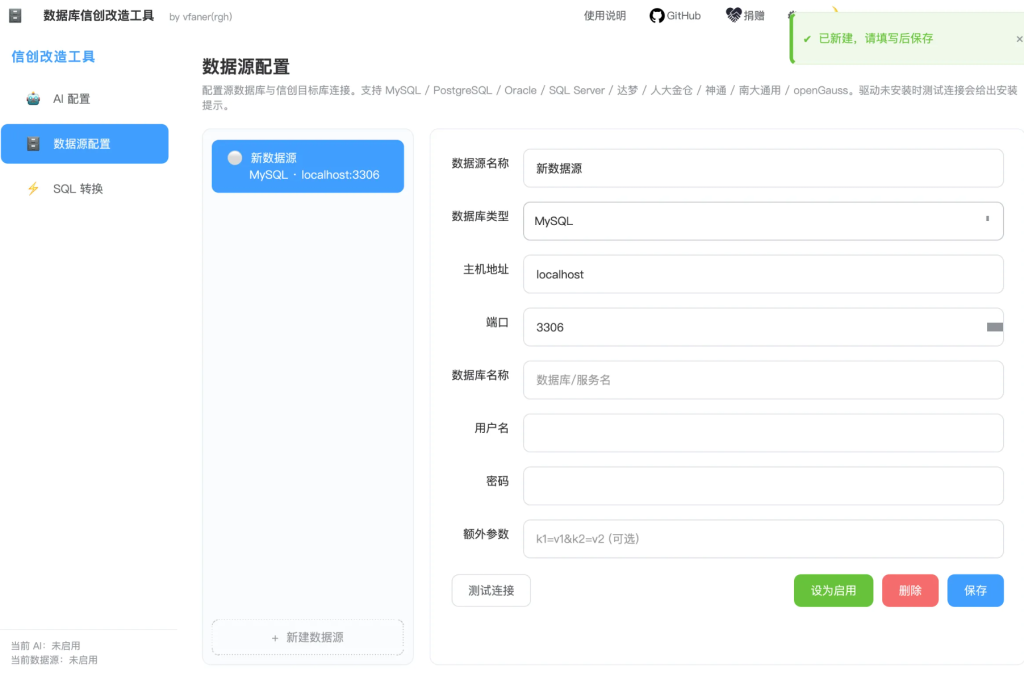The width and height of the screenshot is (1024, 675).
Task: Dismiss the 已新建 notification with its X
Action: coord(1019,39)
